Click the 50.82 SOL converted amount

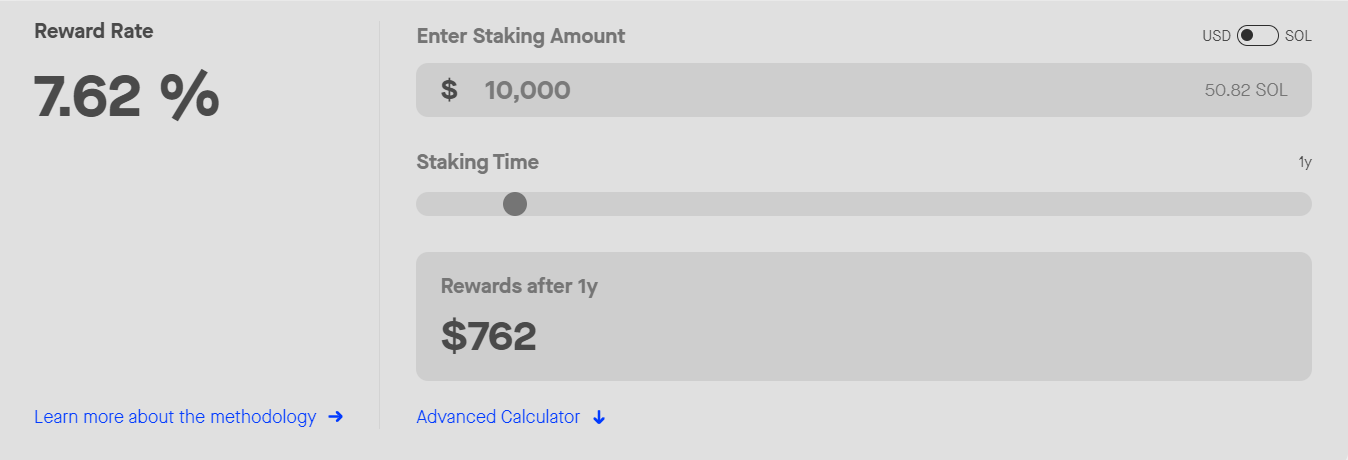1246,90
